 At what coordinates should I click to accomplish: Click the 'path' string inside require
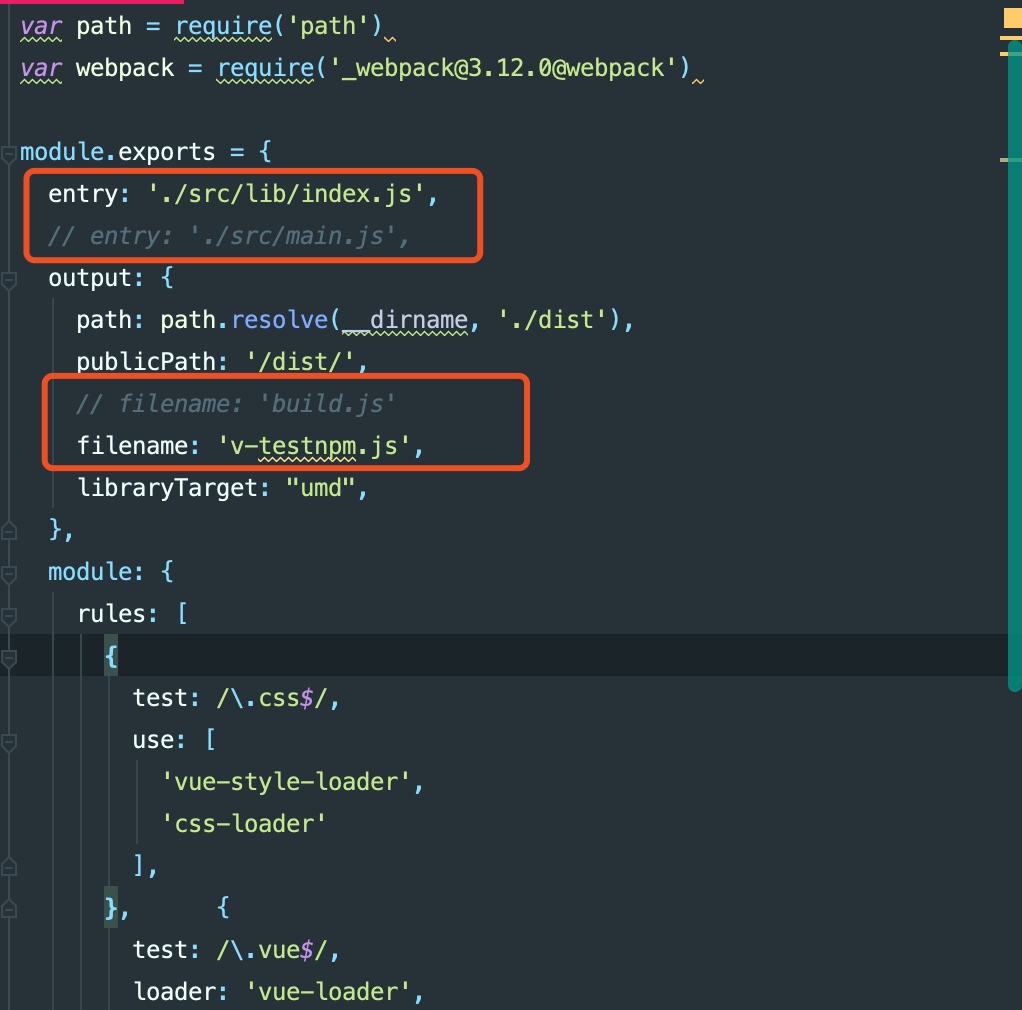(x=328, y=27)
